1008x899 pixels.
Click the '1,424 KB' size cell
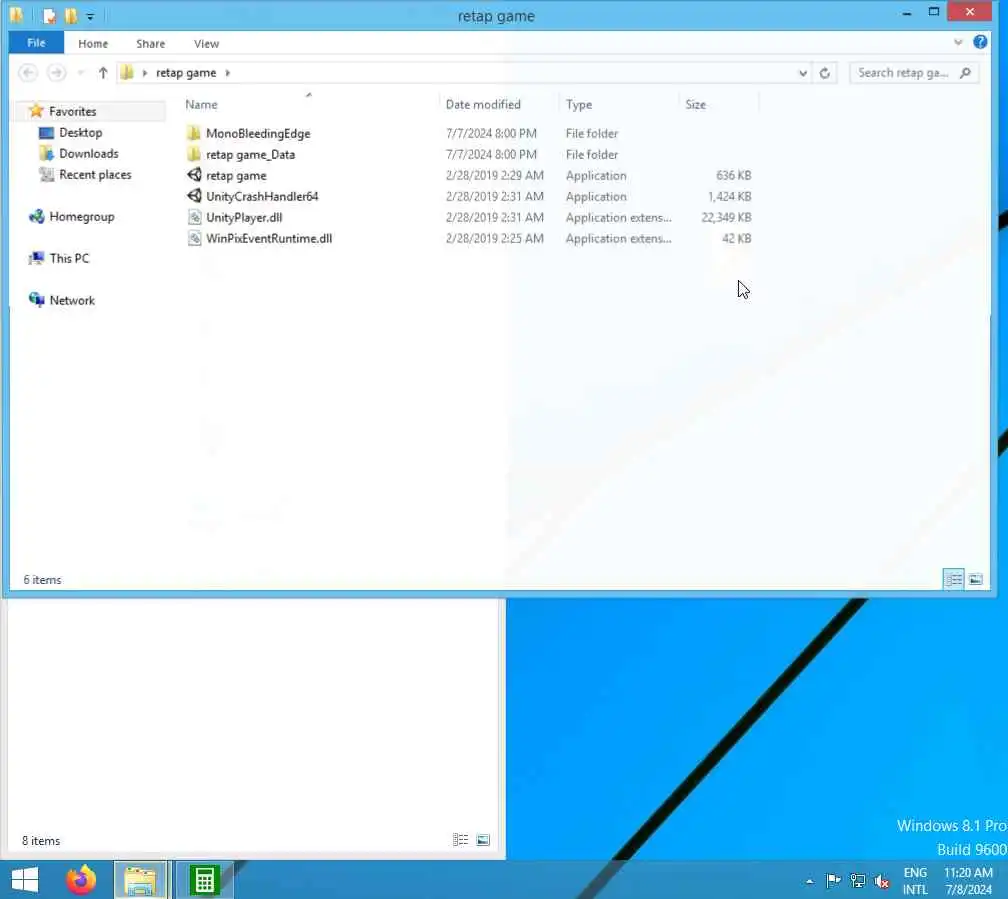click(729, 196)
